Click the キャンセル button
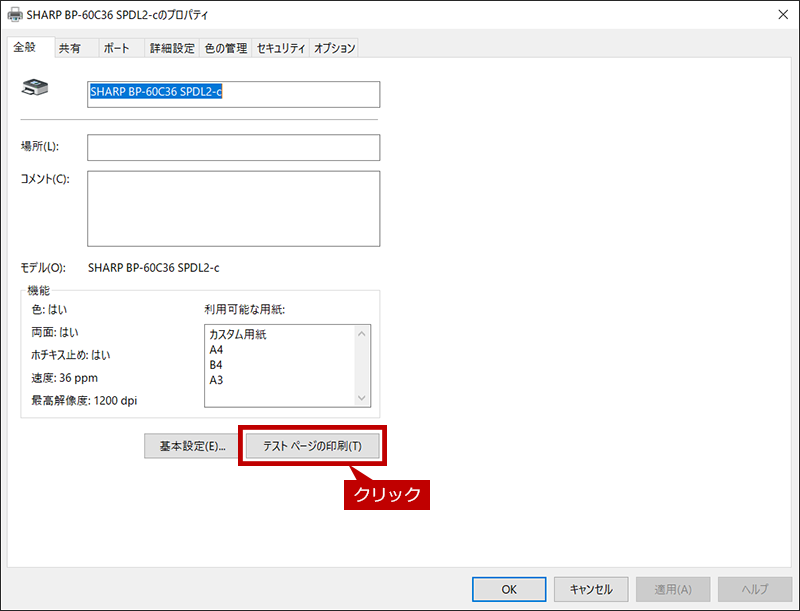Screen dimensions: 800x611 tap(591, 590)
